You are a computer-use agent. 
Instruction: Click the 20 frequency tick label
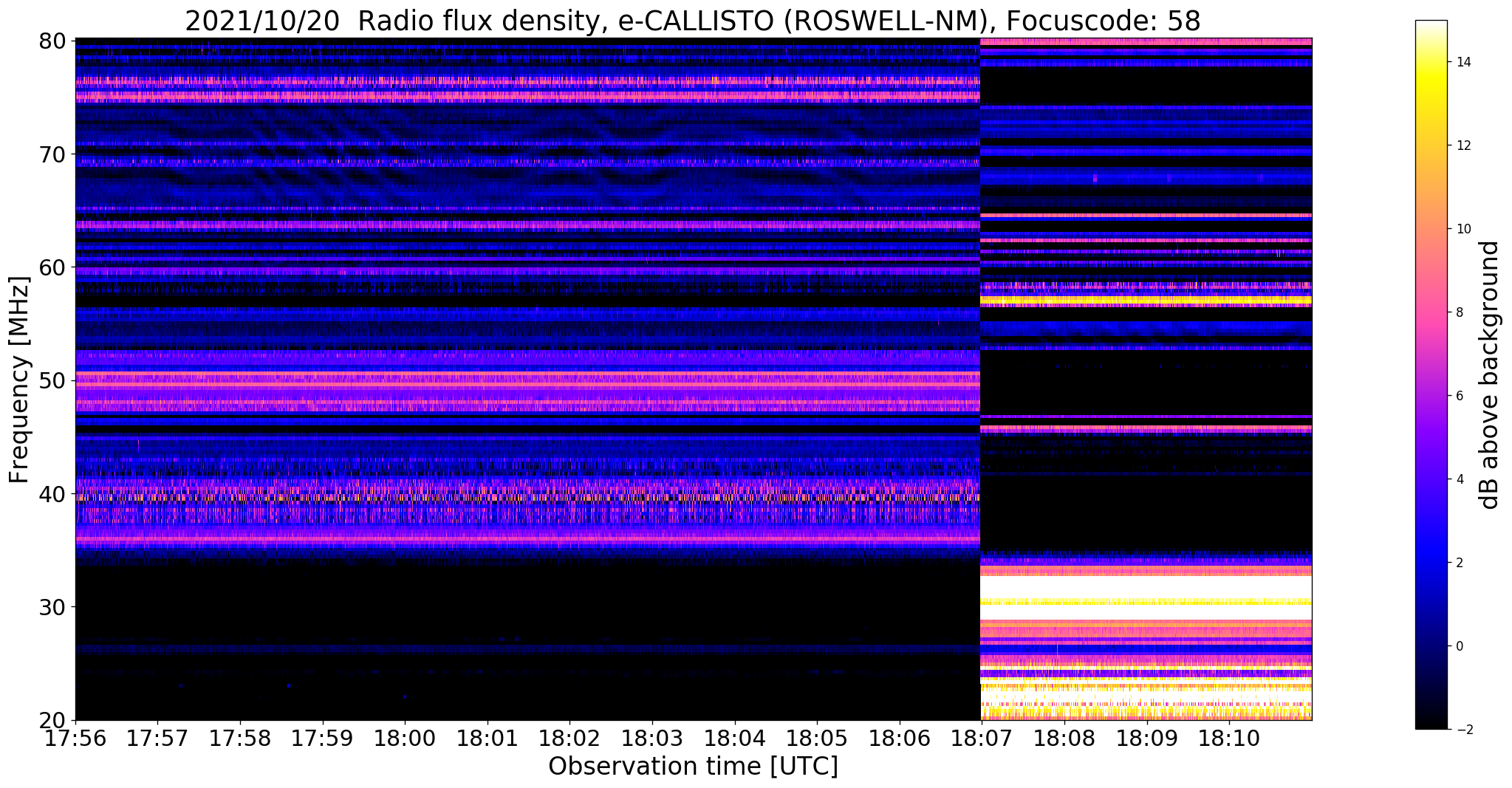pos(52,720)
